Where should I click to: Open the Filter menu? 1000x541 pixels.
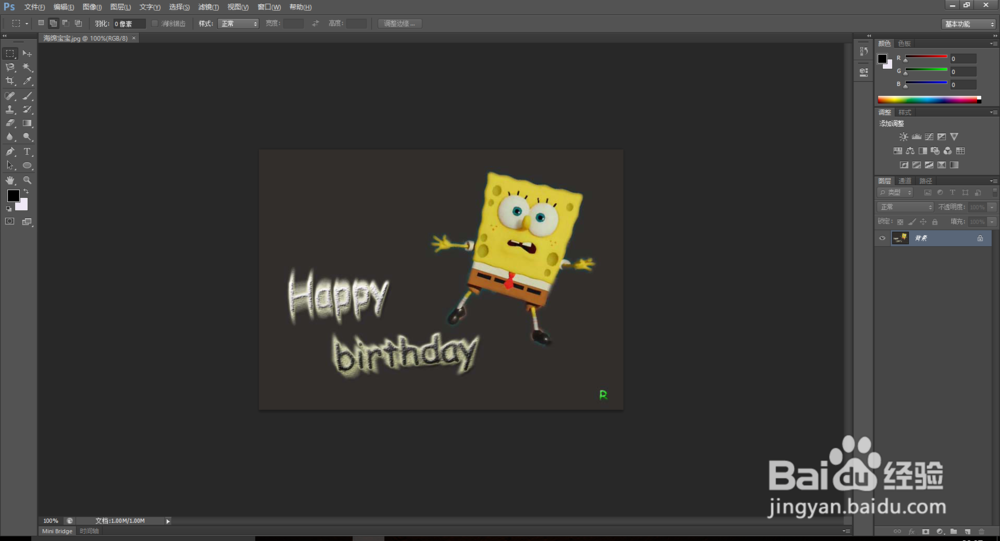[x=208, y=7]
